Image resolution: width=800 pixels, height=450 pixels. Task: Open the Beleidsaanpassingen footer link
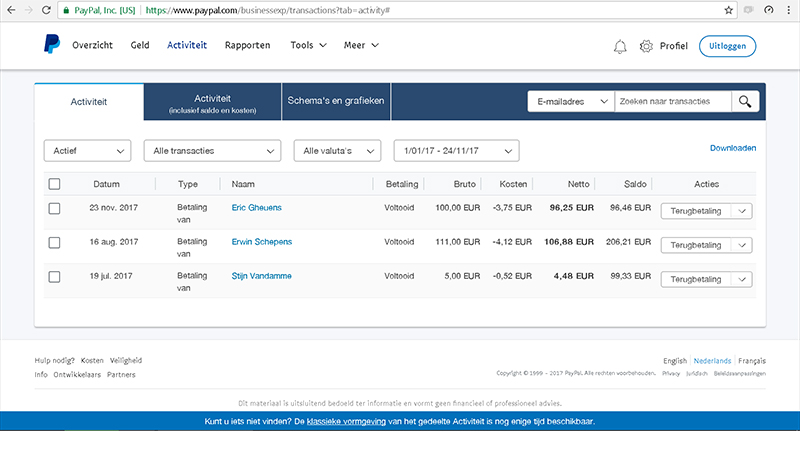click(x=739, y=373)
